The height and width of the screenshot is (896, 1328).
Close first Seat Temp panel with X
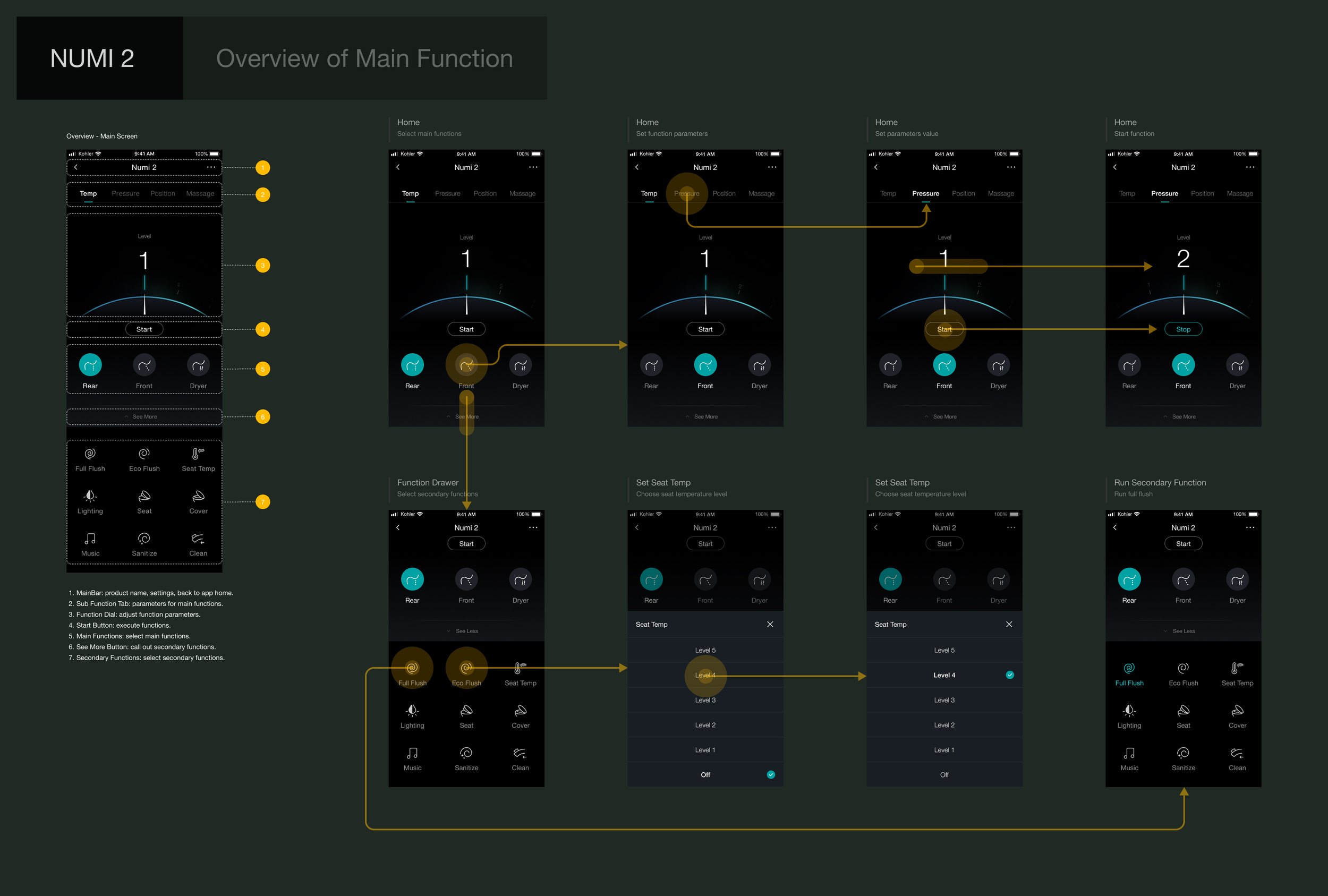click(x=770, y=625)
